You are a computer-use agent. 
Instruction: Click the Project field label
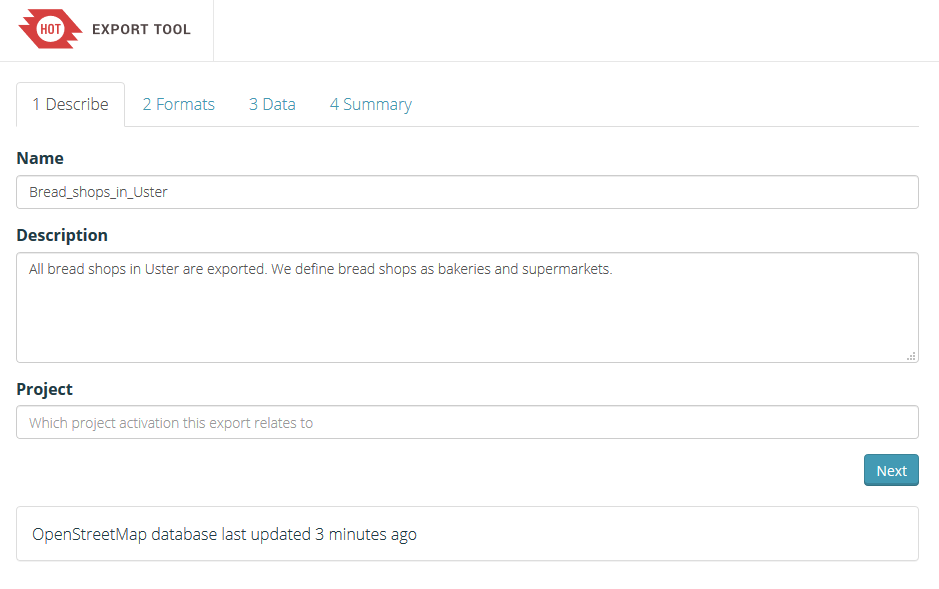coord(45,389)
